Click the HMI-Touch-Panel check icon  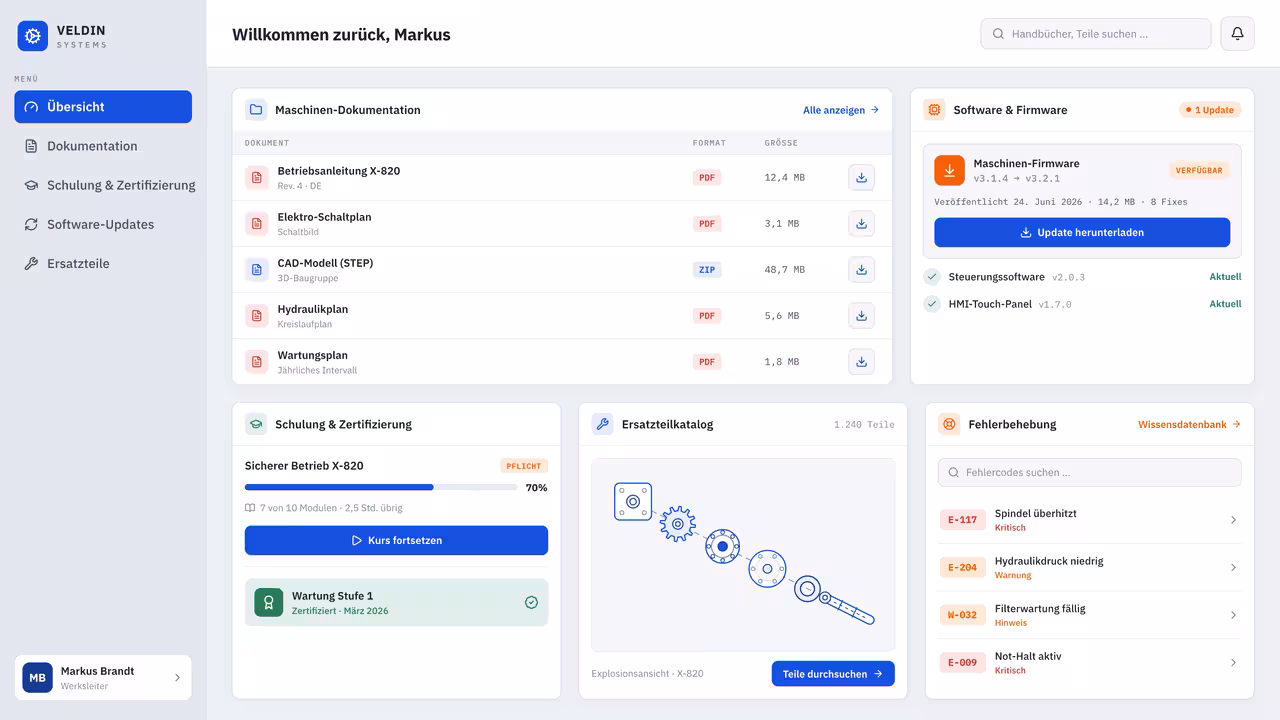932,304
